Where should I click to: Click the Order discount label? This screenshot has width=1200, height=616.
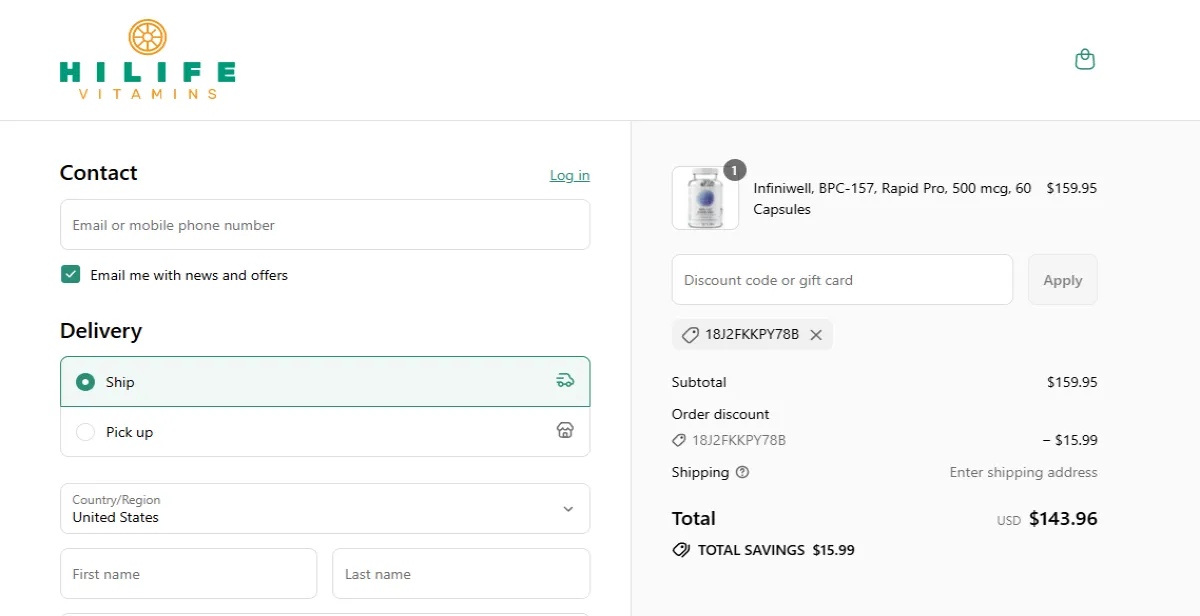(x=721, y=414)
